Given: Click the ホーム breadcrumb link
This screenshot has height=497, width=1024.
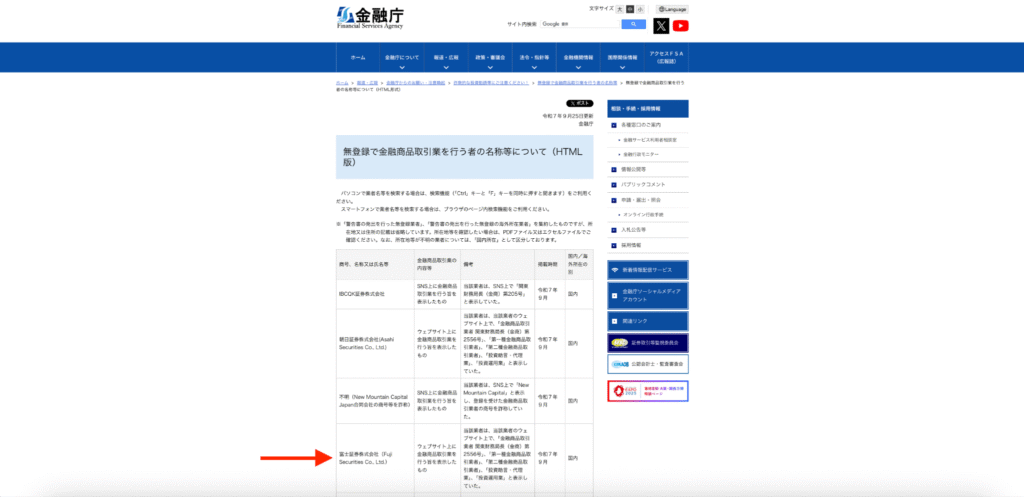Looking at the screenshot, I should click(x=342, y=84).
